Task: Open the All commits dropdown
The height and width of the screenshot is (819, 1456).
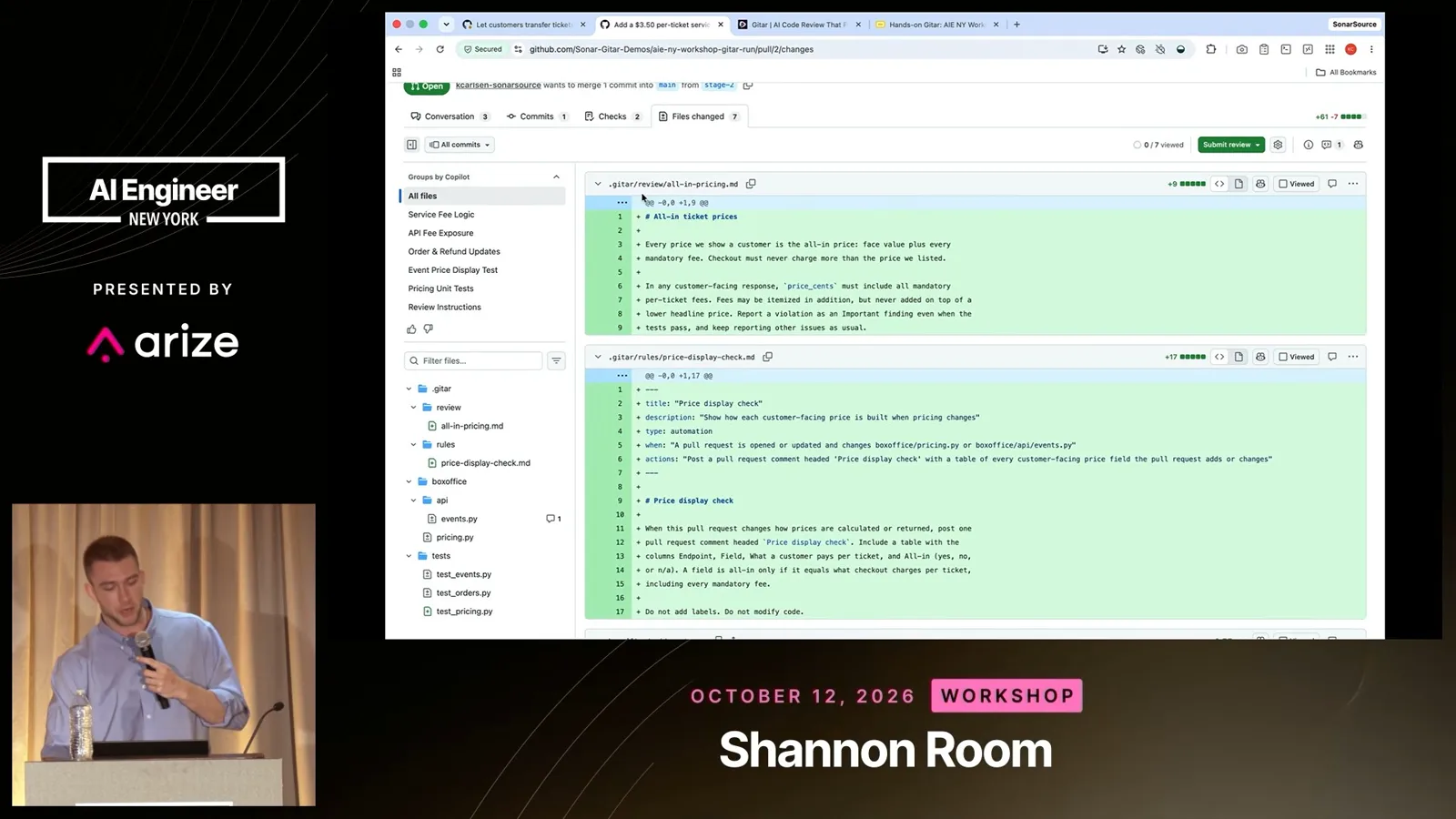Action: click(x=460, y=145)
